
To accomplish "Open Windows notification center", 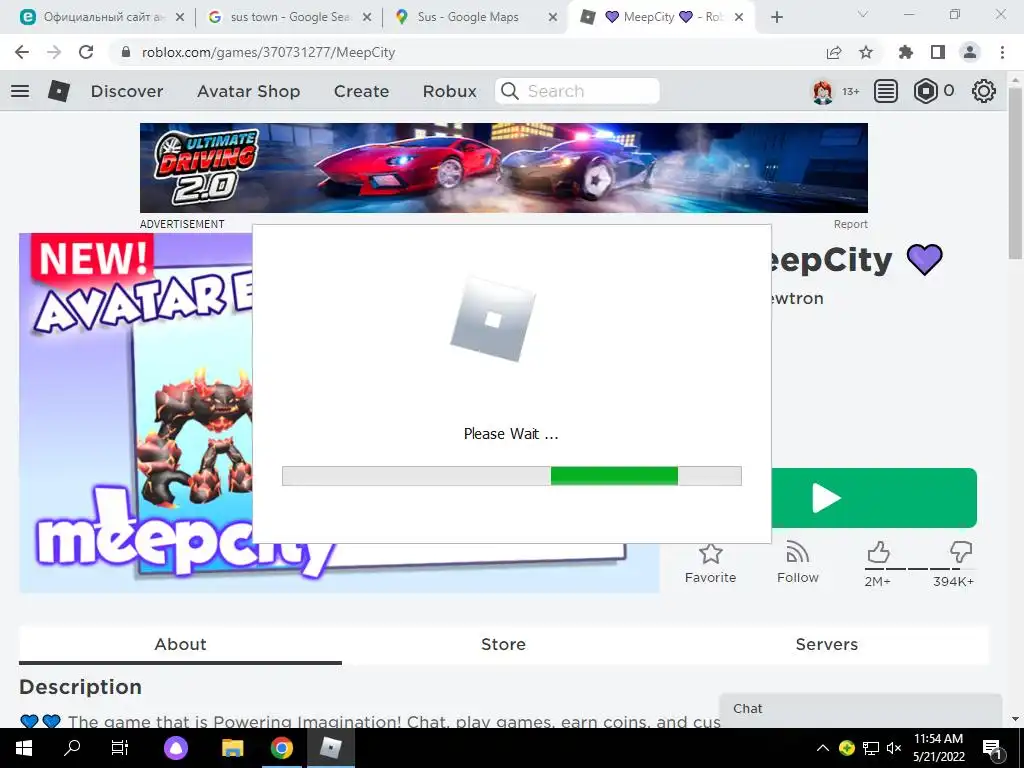I will click(x=992, y=748).
